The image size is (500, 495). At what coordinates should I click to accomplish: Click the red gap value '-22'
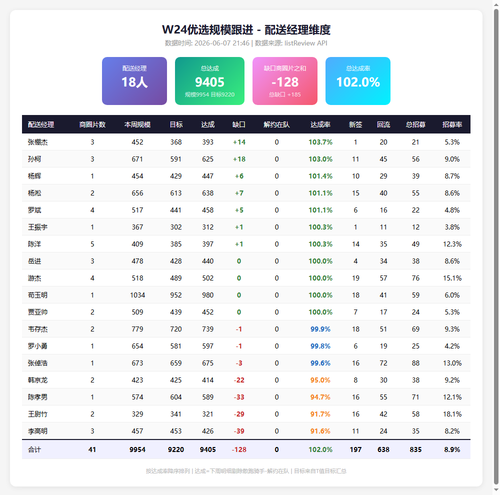click(x=239, y=380)
